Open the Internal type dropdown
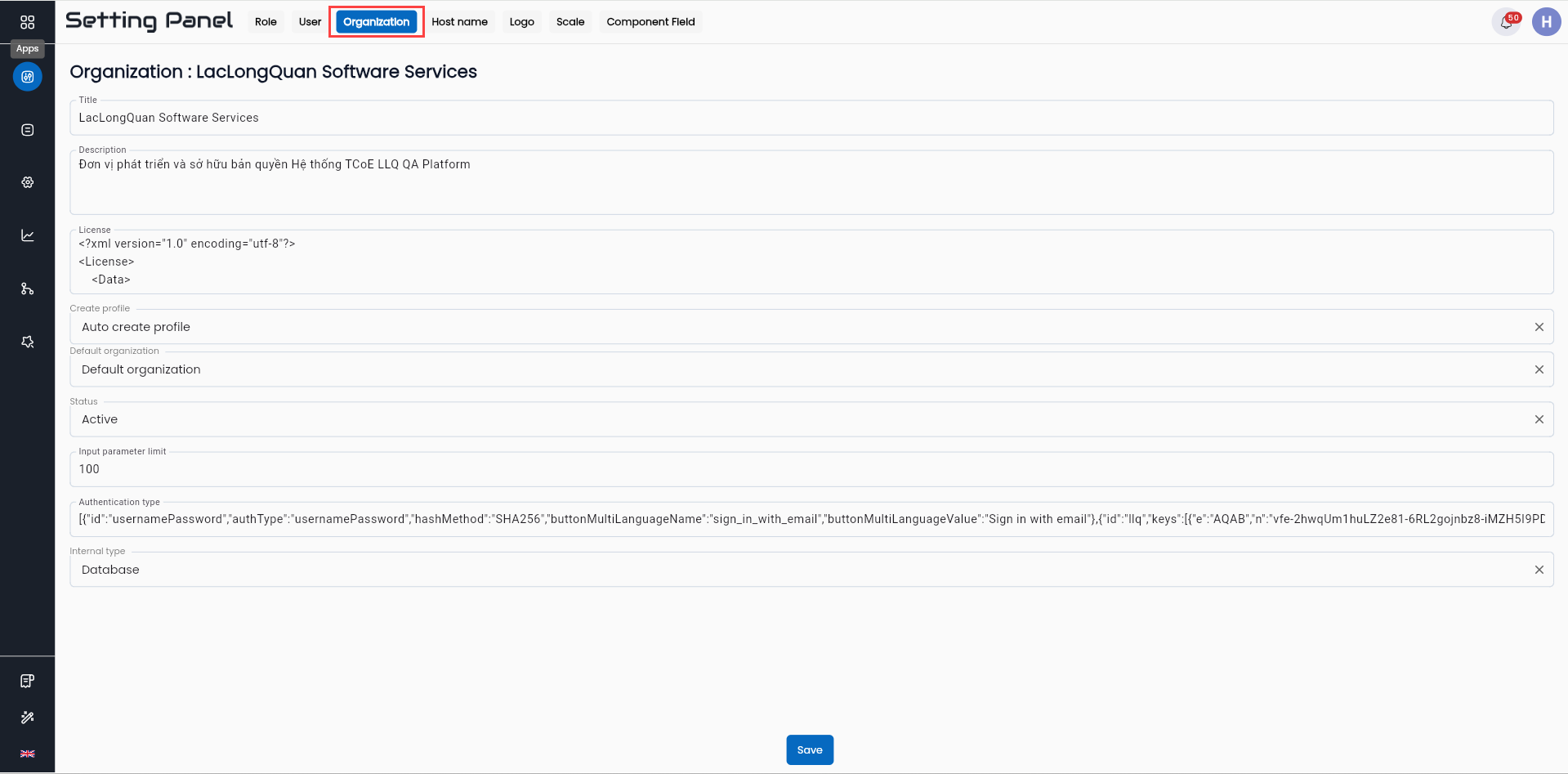1568x774 pixels. [x=811, y=570]
